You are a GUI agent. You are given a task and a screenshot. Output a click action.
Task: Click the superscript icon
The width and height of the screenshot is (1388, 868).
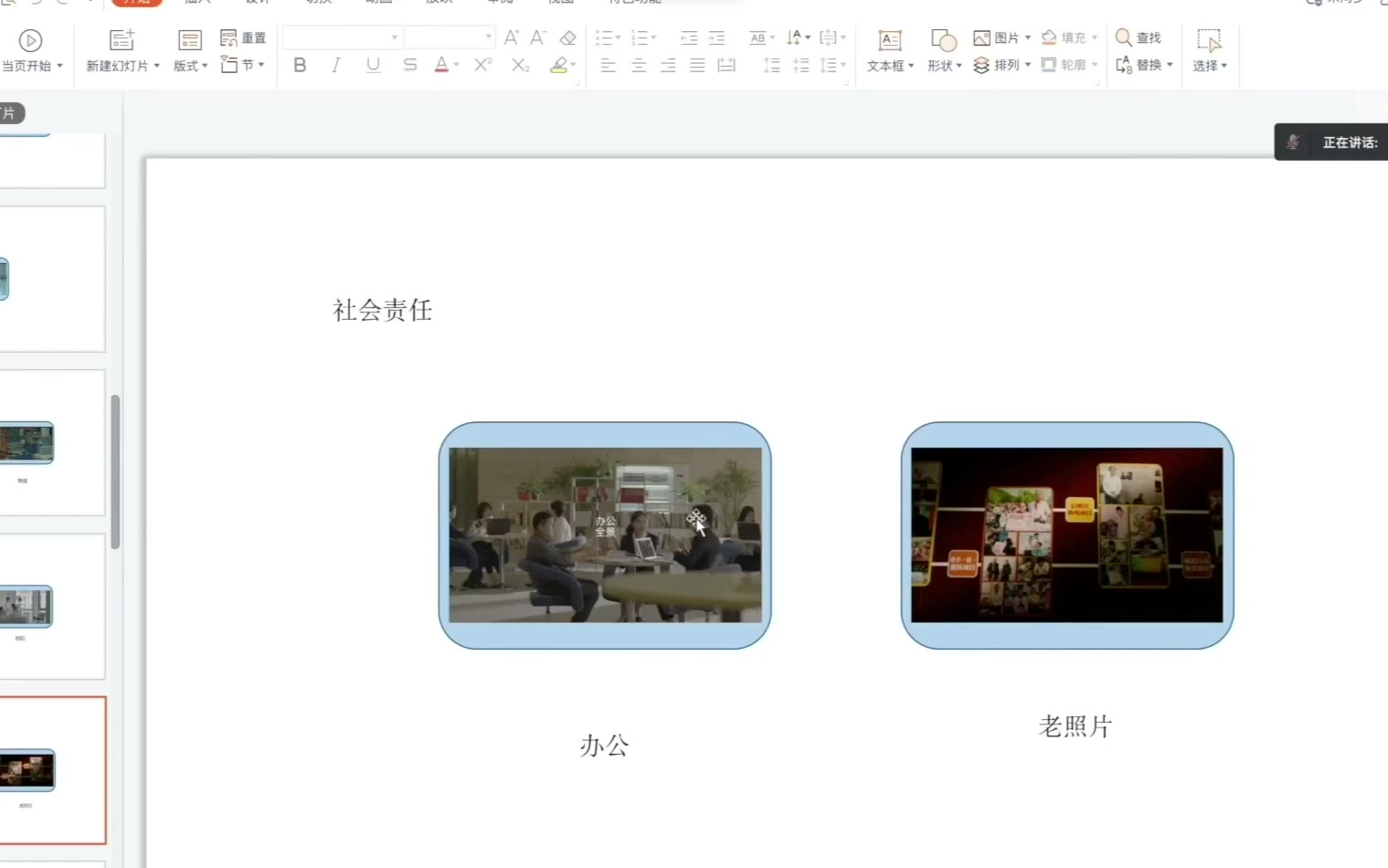coord(482,65)
